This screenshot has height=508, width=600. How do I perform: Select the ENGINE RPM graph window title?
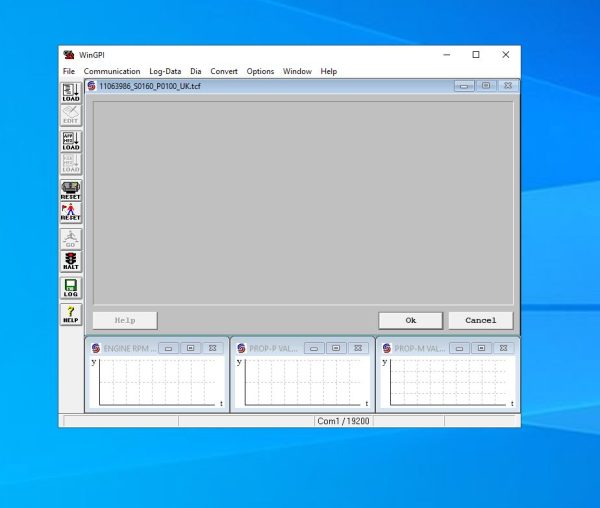[x=129, y=348]
